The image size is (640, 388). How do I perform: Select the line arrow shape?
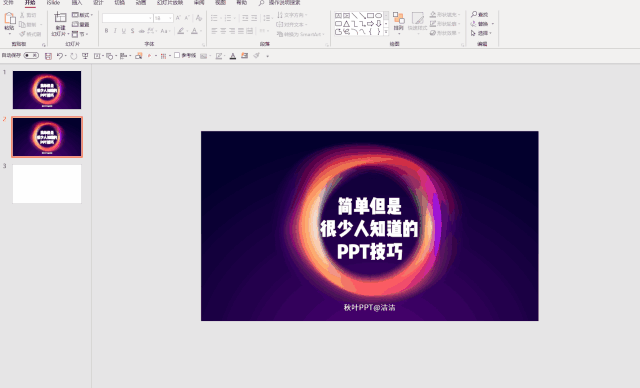(362, 16)
